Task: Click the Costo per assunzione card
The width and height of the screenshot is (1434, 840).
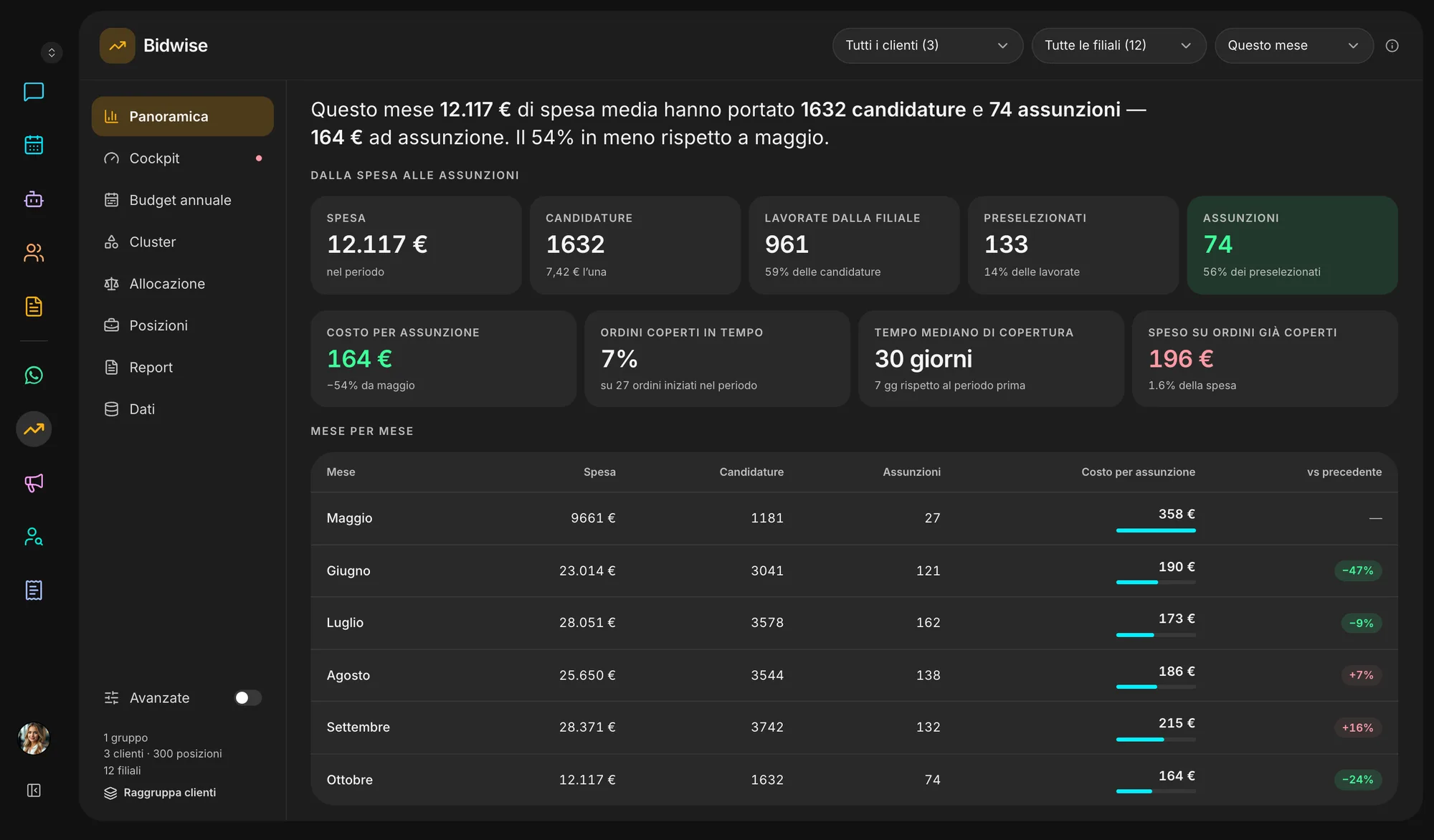Action: click(443, 358)
